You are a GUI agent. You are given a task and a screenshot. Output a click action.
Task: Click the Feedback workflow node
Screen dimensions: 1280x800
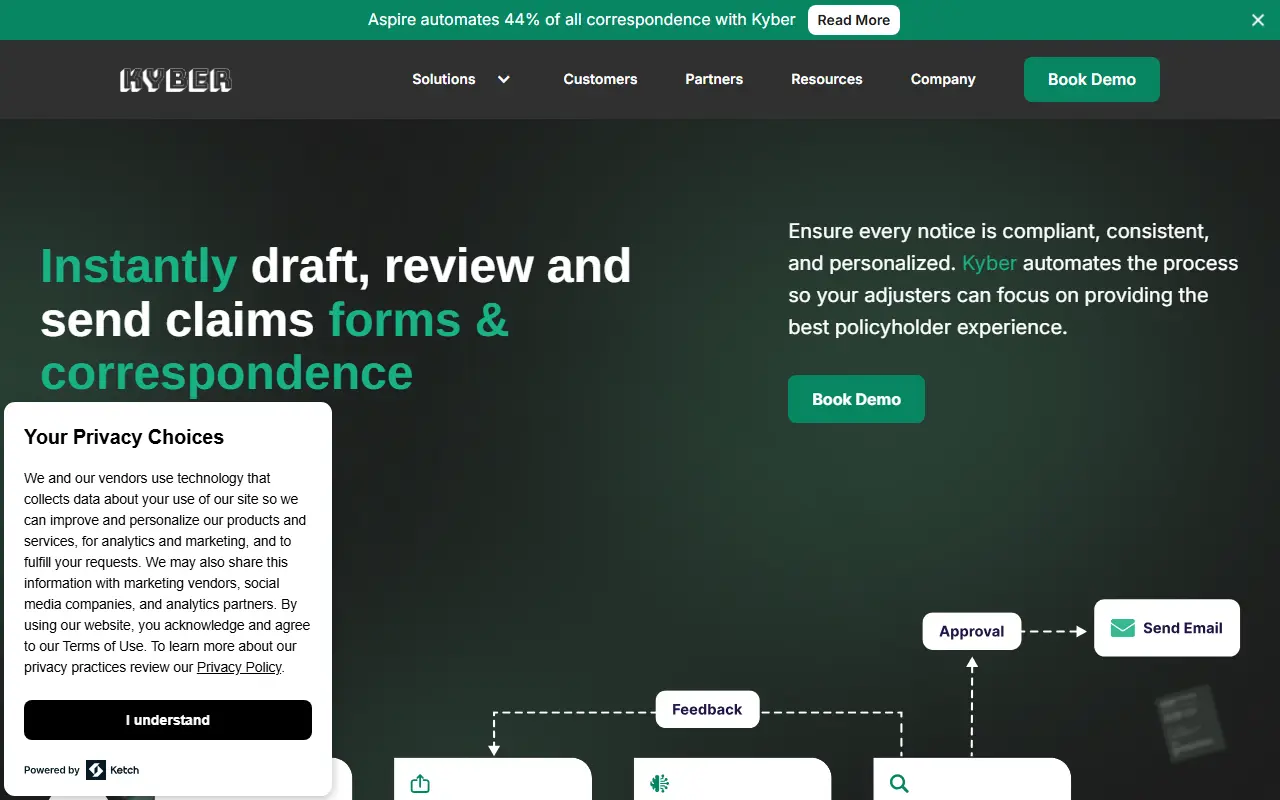pyautogui.click(x=707, y=710)
